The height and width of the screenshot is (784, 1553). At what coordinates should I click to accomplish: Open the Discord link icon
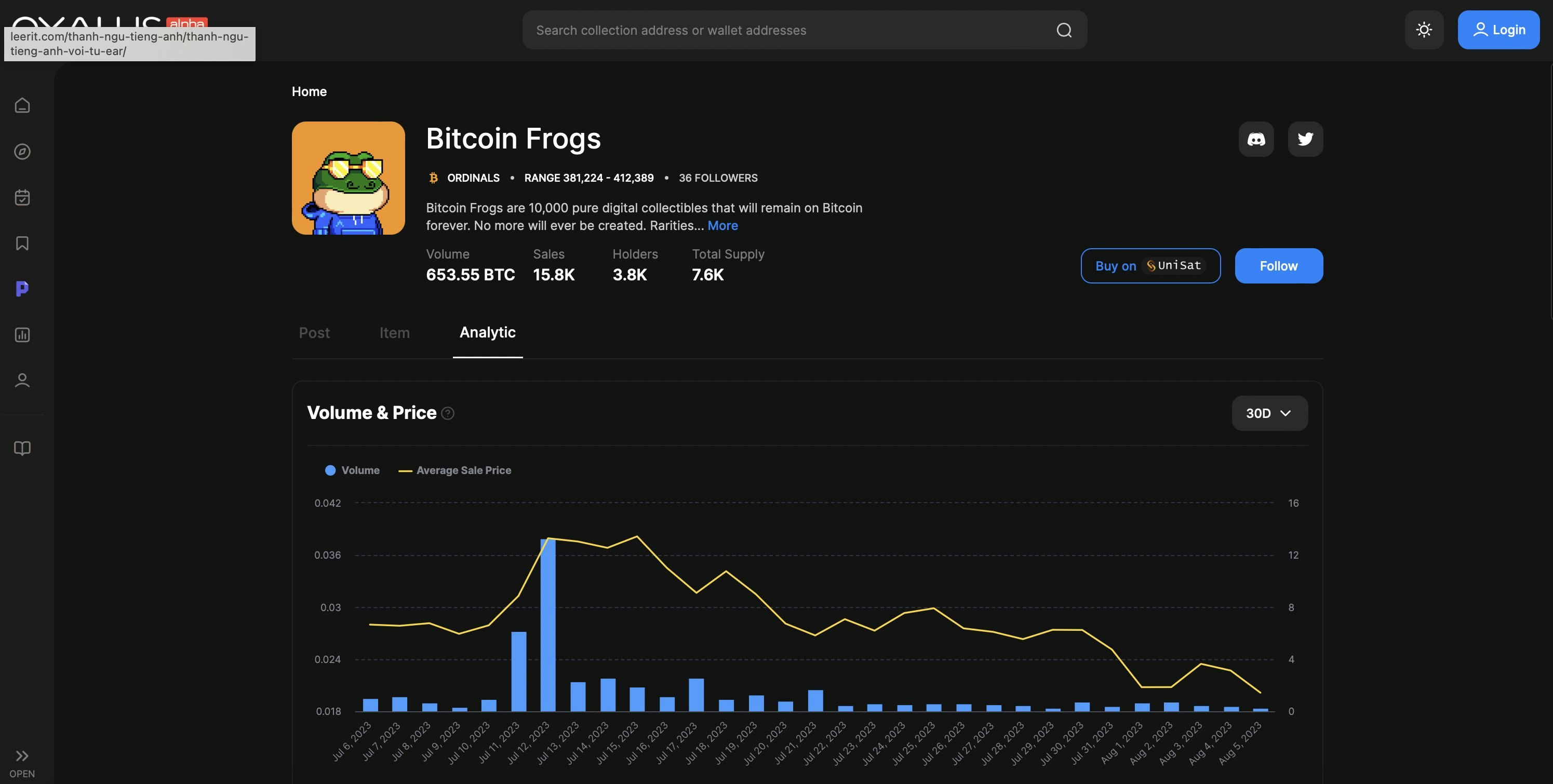(x=1256, y=139)
